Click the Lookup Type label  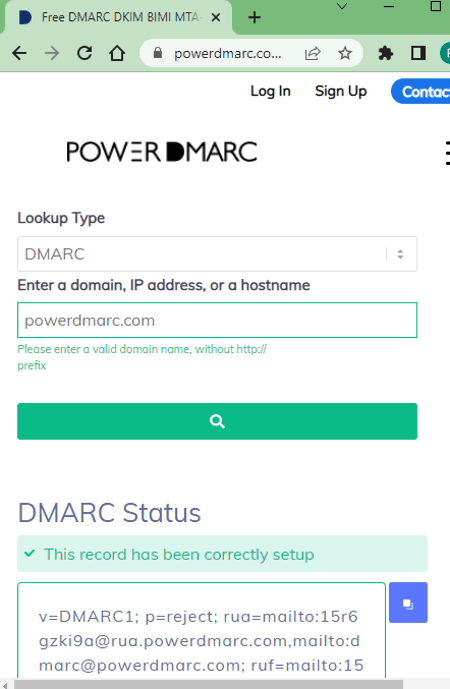[61, 218]
